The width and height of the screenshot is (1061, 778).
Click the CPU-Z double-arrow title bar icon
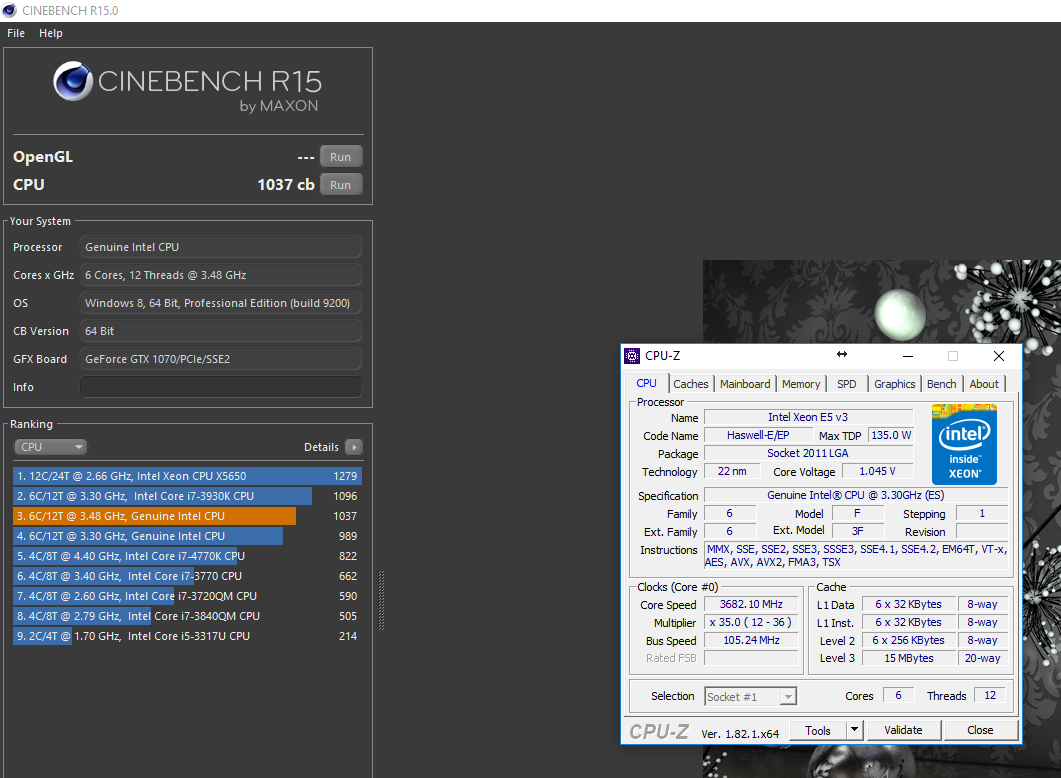(842, 354)
